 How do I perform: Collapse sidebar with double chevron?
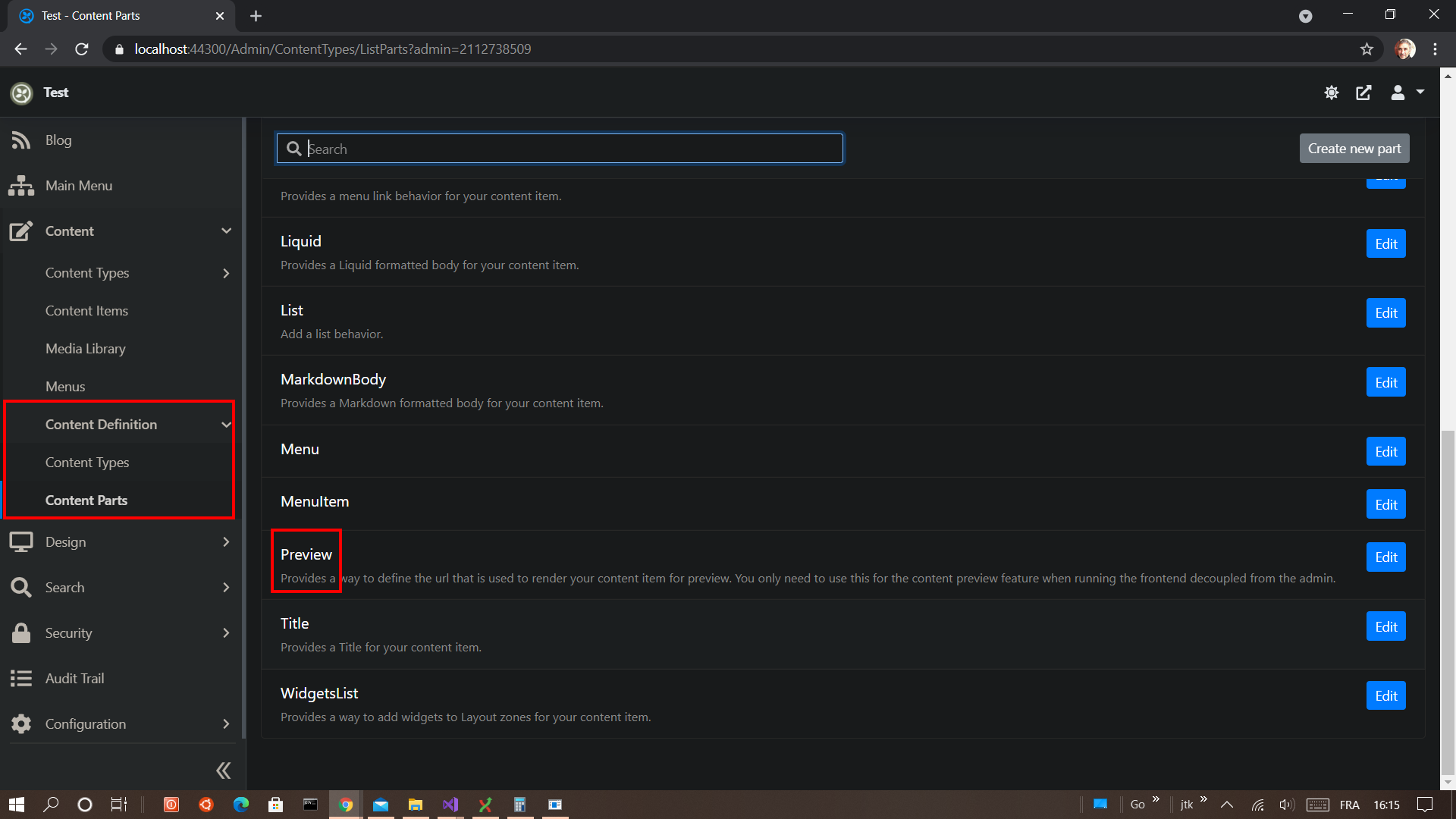(x=223, y=770)
